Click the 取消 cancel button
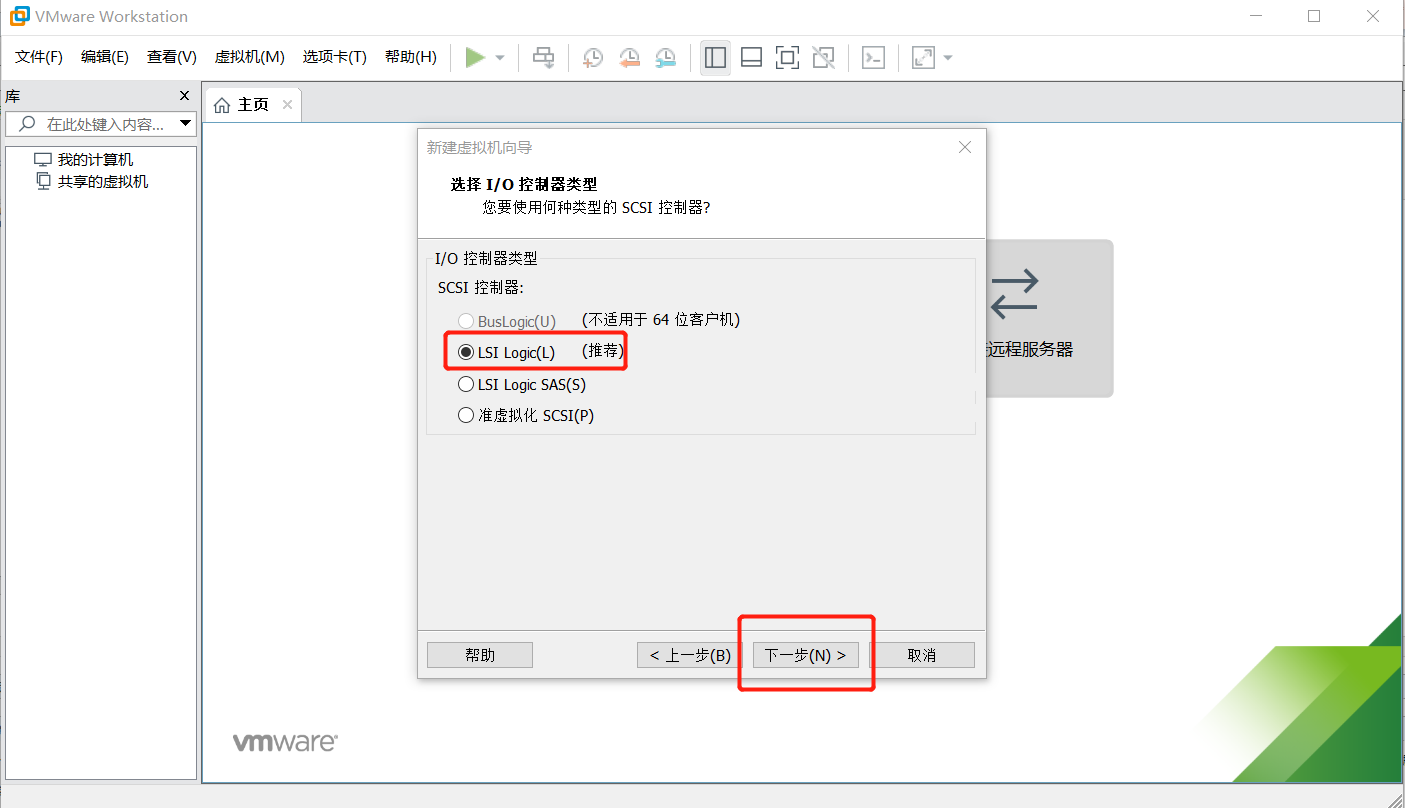 tap(922, 655)
